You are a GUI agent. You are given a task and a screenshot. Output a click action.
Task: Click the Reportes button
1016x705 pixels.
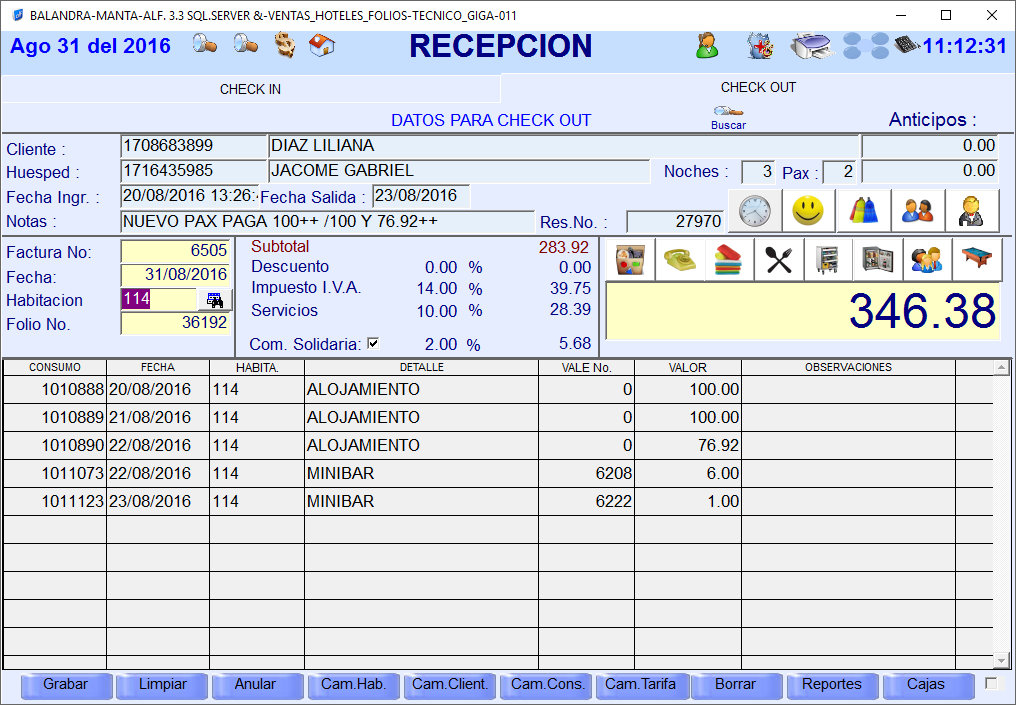(x=831, y=685)
